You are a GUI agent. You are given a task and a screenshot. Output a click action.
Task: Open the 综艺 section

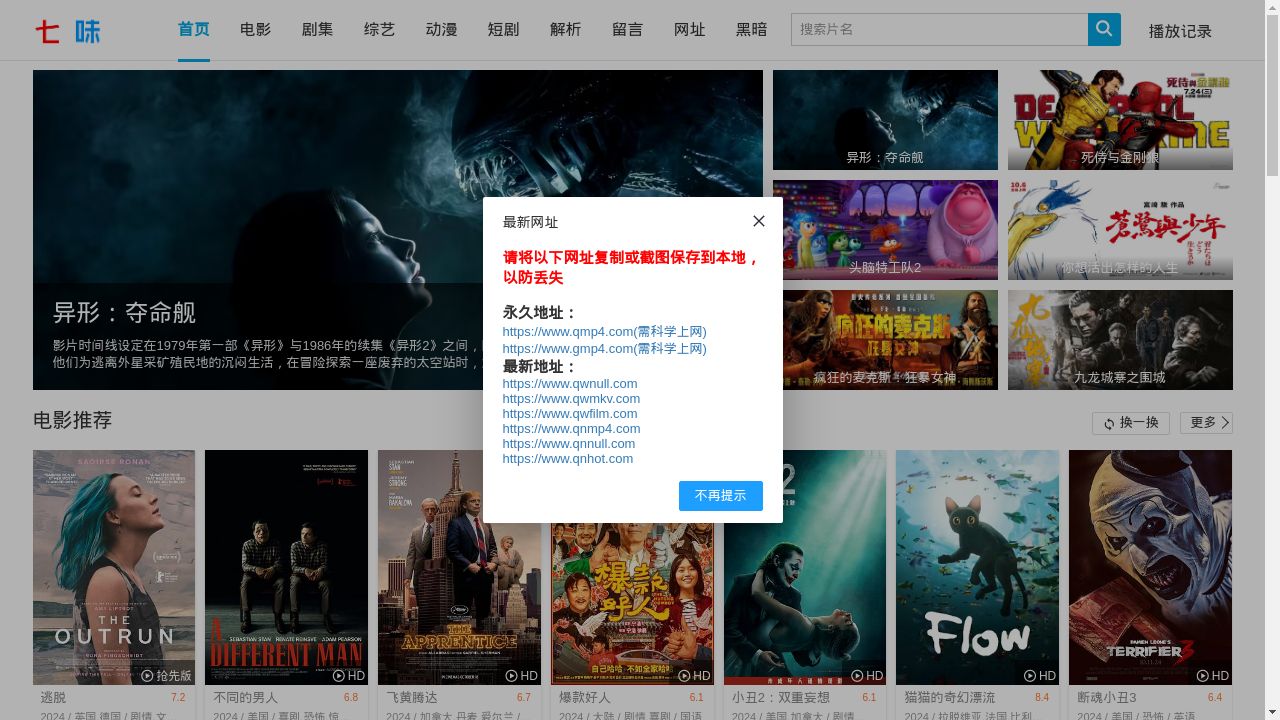coord(380,30)
